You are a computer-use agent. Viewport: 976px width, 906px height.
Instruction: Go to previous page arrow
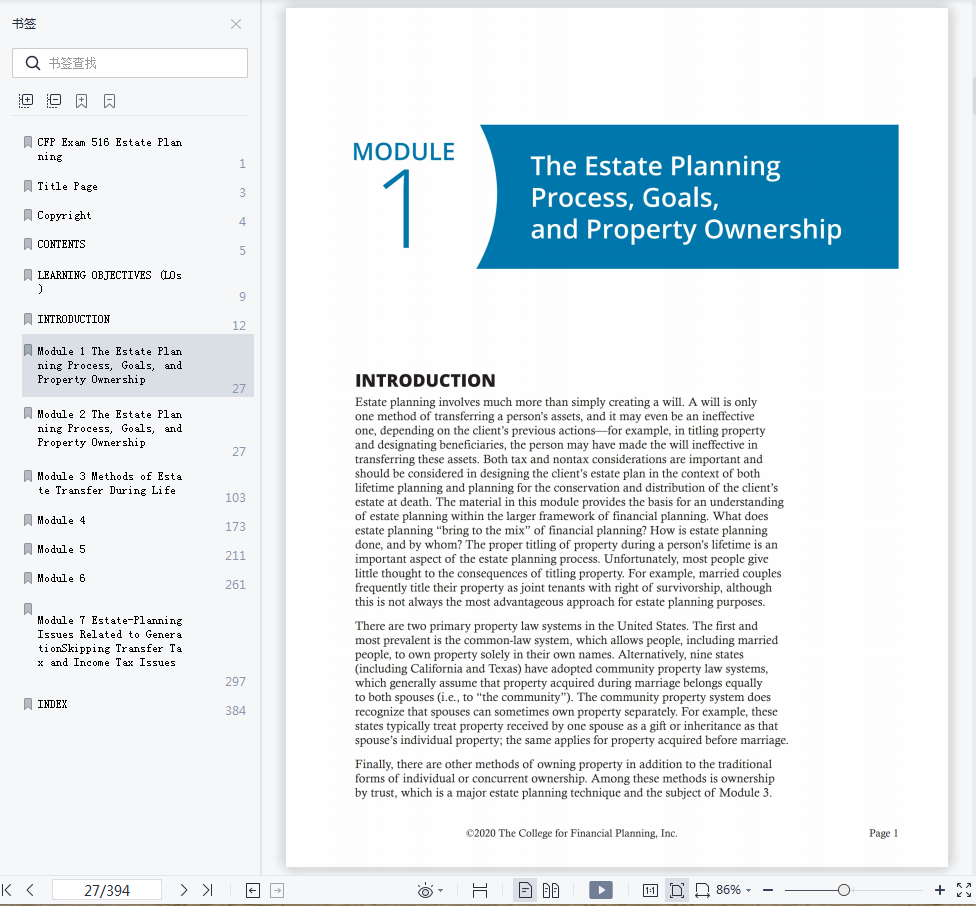click(x=30, y=890)
